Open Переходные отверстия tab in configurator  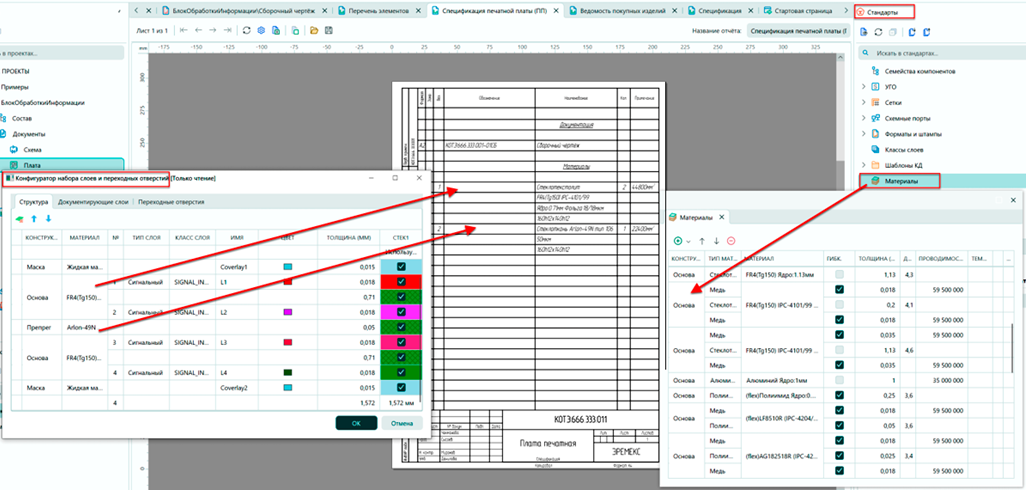pyautogui.click(x=171, y=202)
